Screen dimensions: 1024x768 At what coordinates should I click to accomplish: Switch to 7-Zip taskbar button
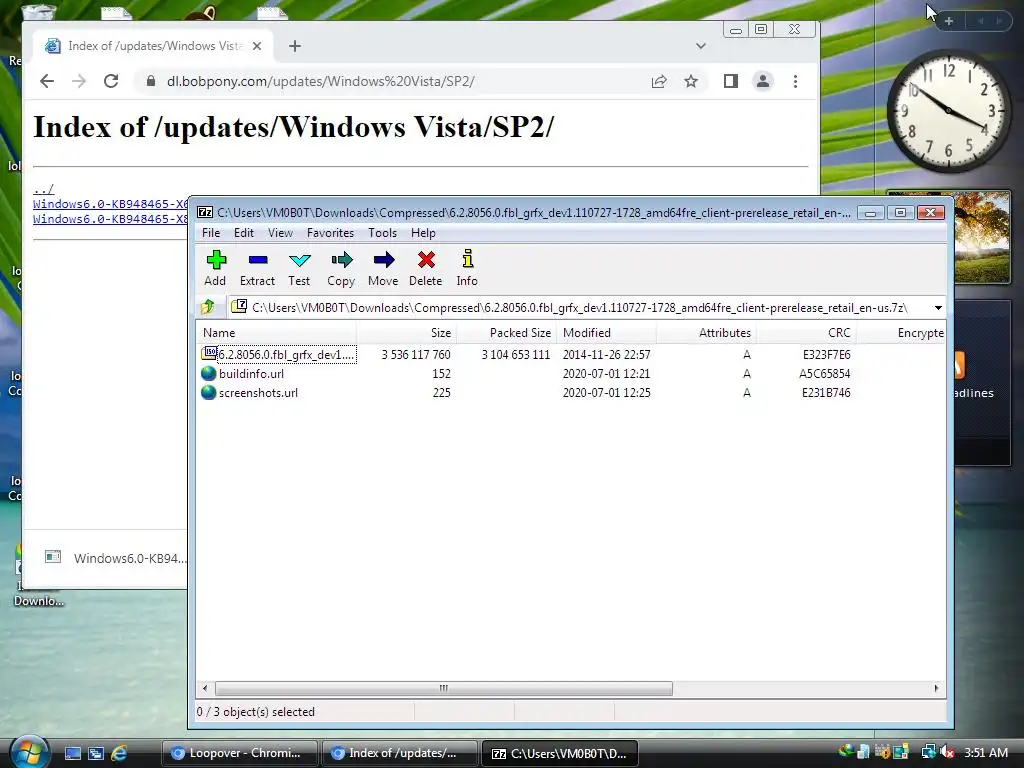559,753
